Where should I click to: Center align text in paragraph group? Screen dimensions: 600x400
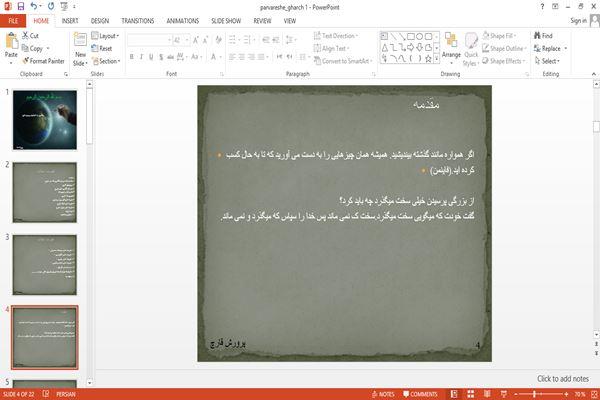click(x=241, y=57)
